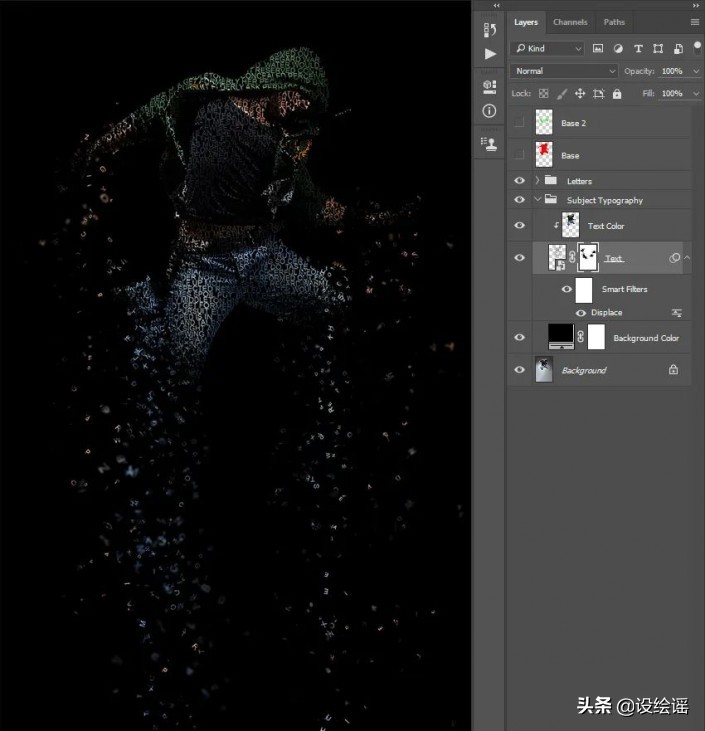
Task: Click the Background Color black fill swatch
Action: click(561, 337)
